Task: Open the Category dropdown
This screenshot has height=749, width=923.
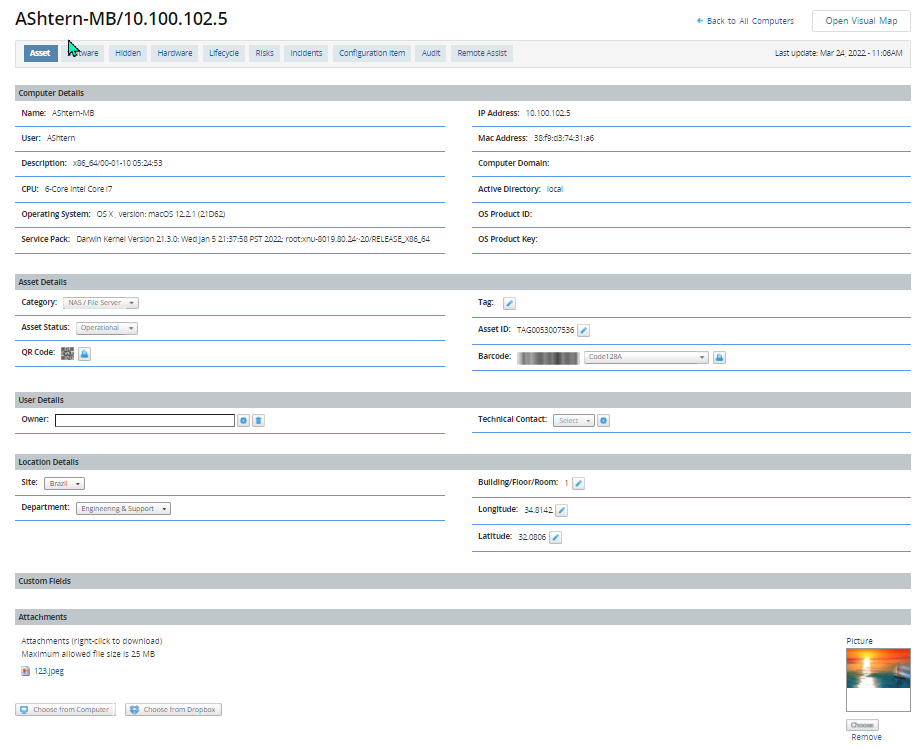Action: coord(101,303)
